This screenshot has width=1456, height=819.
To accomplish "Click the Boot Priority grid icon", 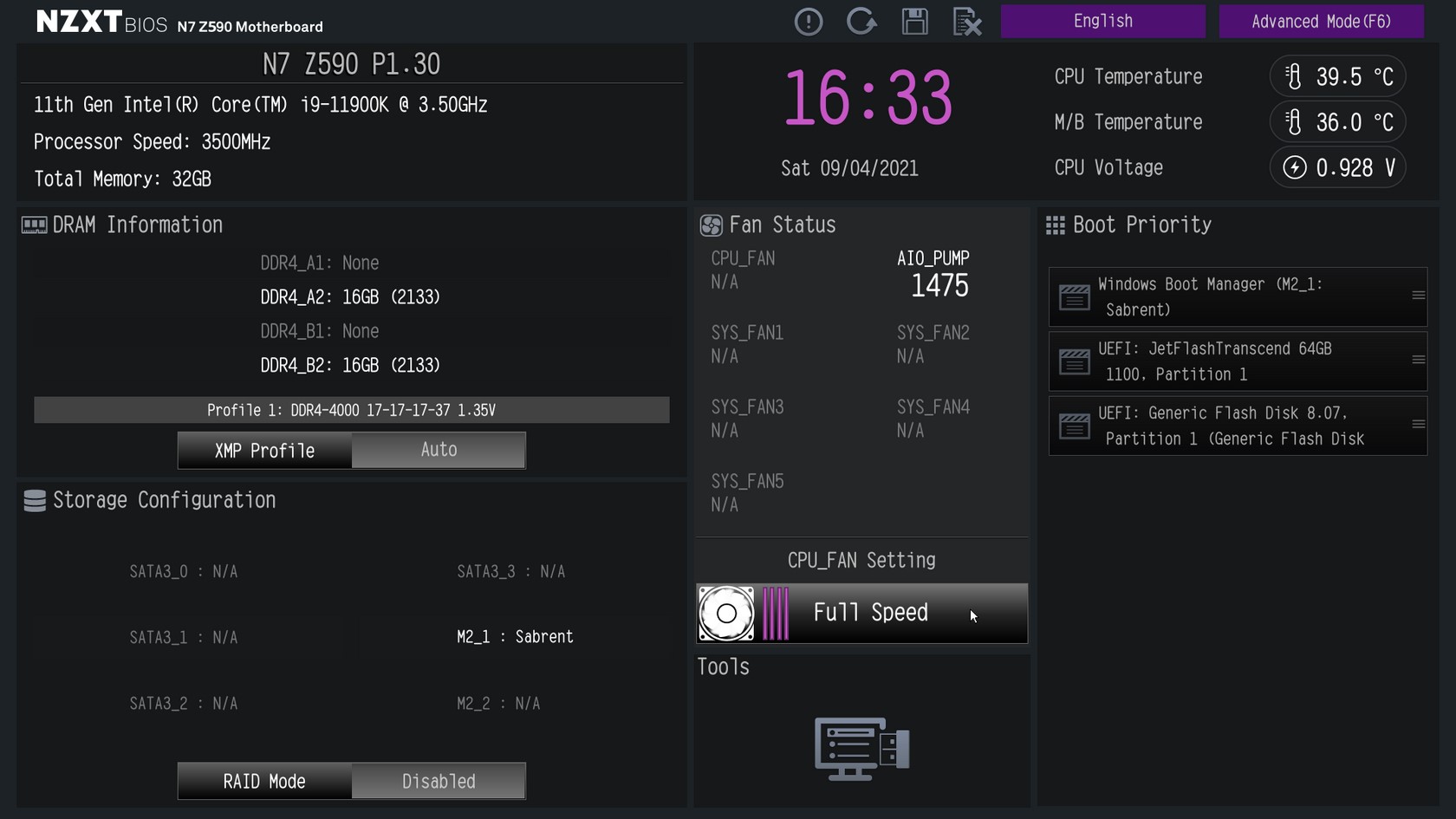I will [1055, 225].
